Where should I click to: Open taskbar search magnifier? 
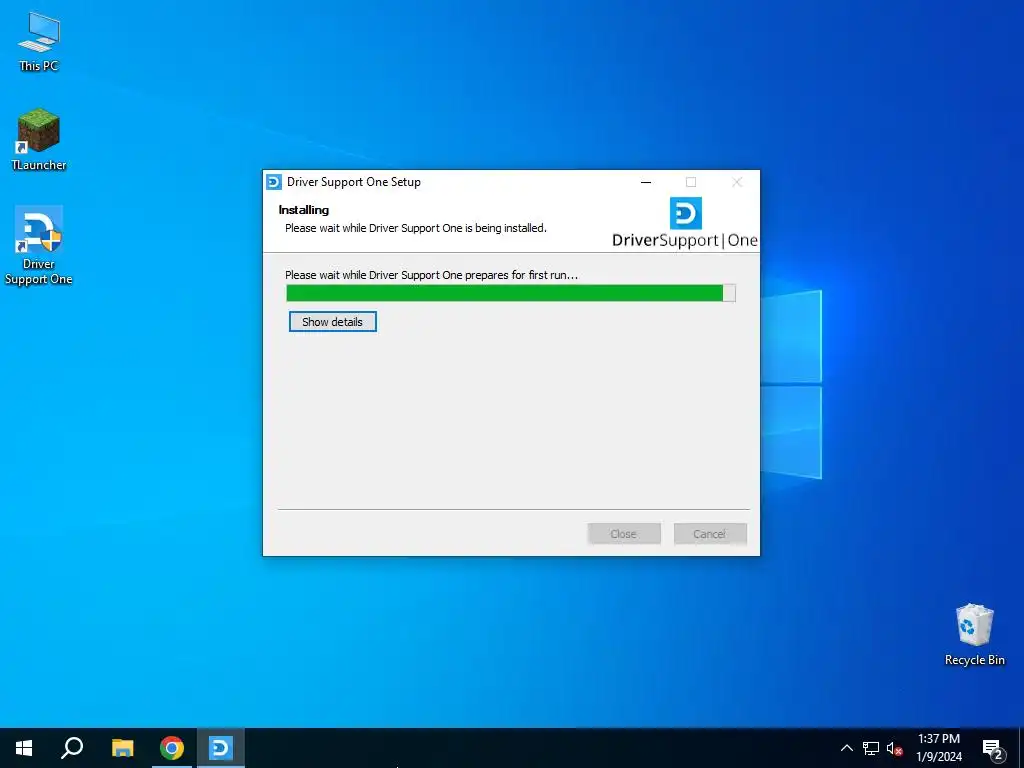[x=72, y=748]
